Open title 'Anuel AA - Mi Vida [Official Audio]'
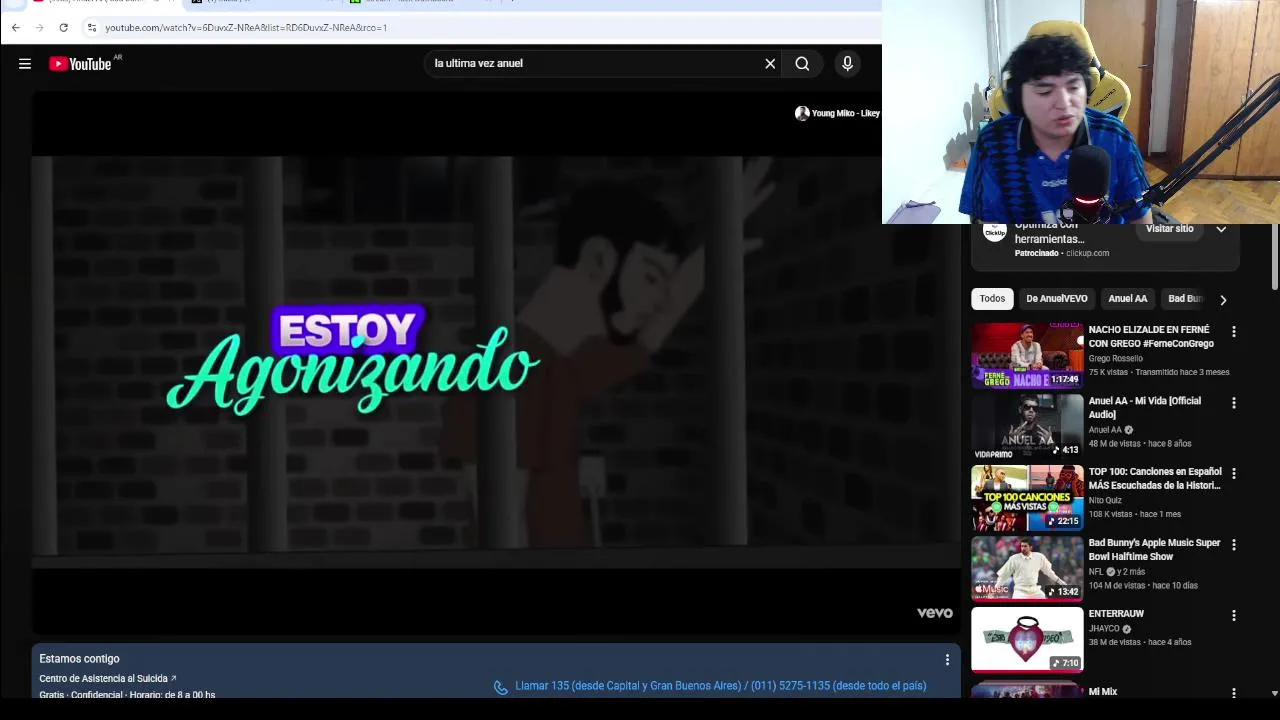Viewport: 1280px width, 720px height. point(1145,408)
